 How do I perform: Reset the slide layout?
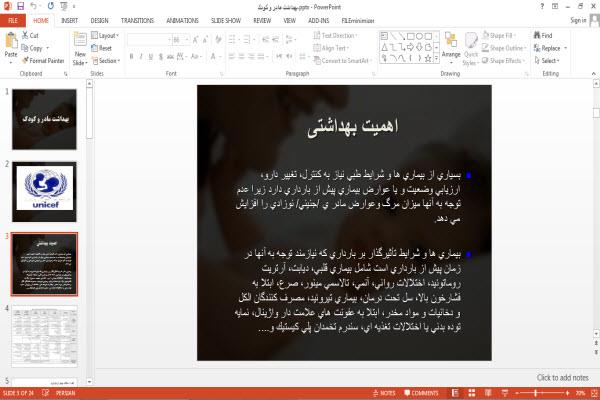(x=101, y=48)
